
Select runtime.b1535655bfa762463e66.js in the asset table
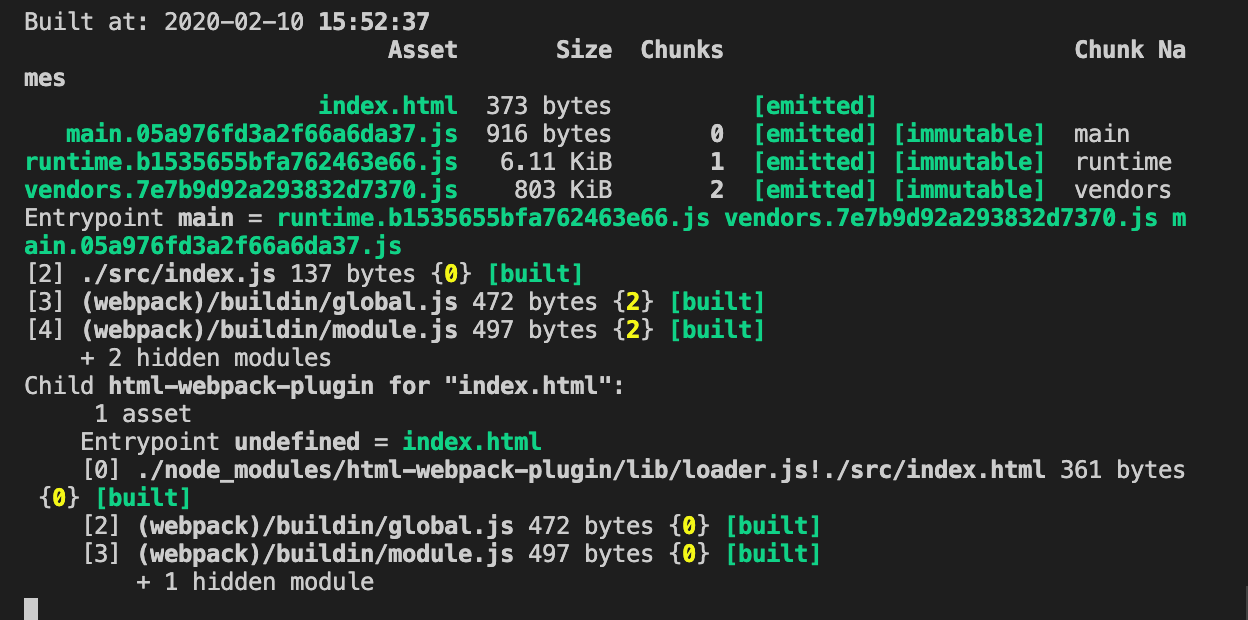click(241, 161)
